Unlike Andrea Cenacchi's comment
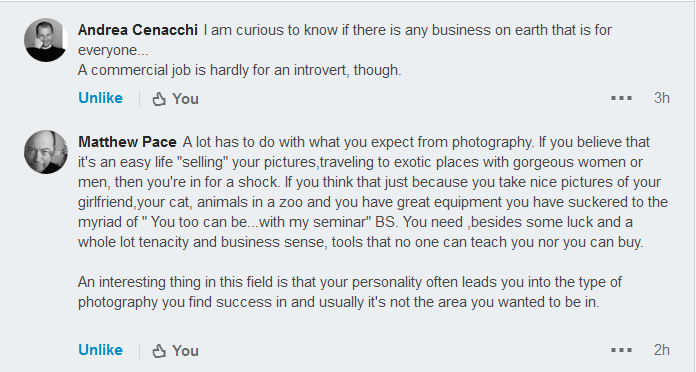 click(x=100, y=98)
